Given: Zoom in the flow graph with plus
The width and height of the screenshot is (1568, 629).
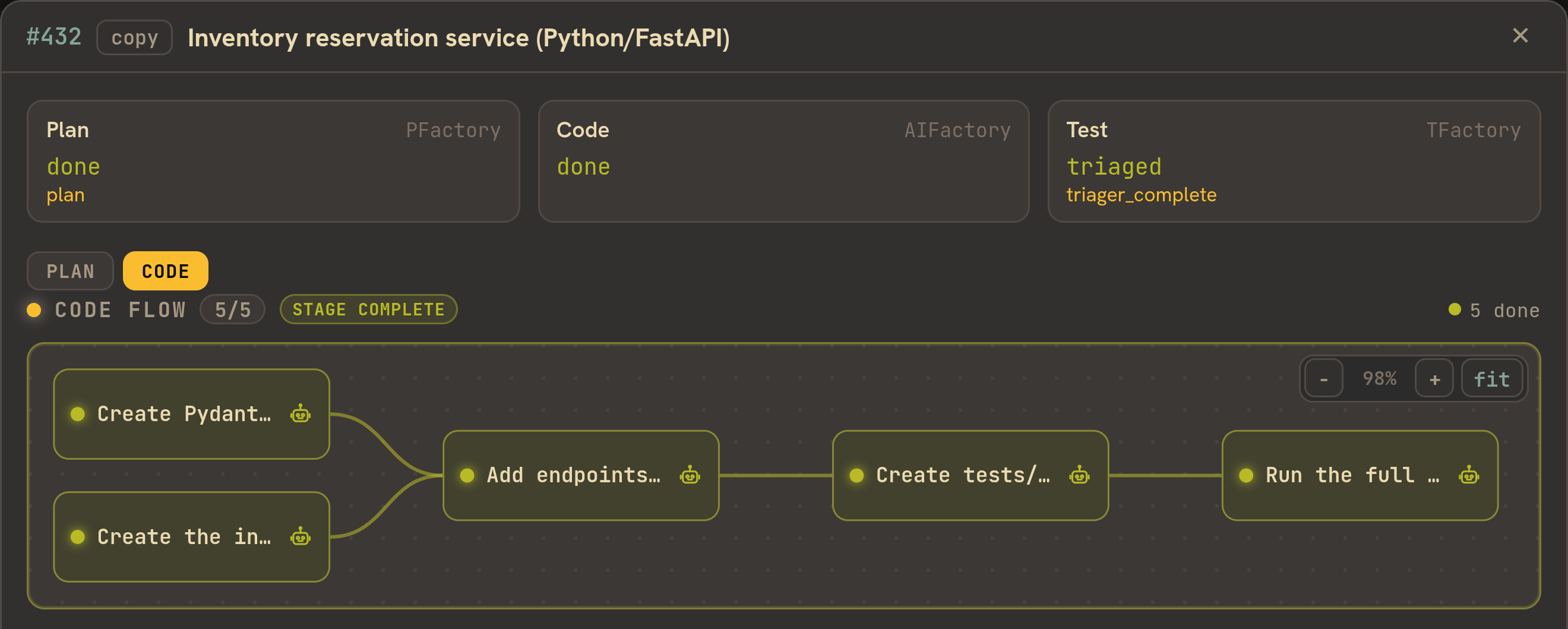Looking at the screenshot, I should [1434, 379].
